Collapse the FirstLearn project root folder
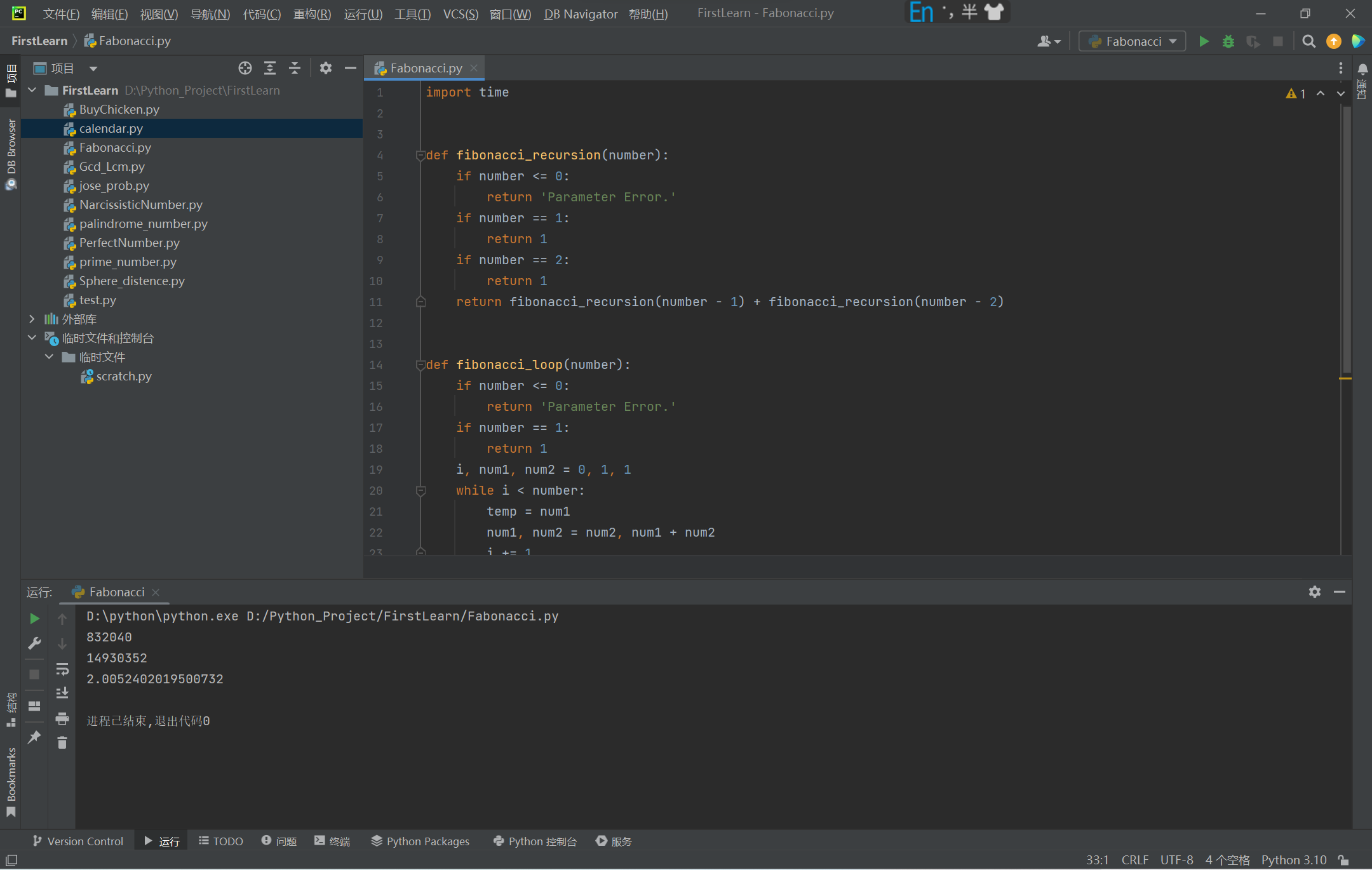This screenshot has width=1372, height=870. click(x=32, y=90)
